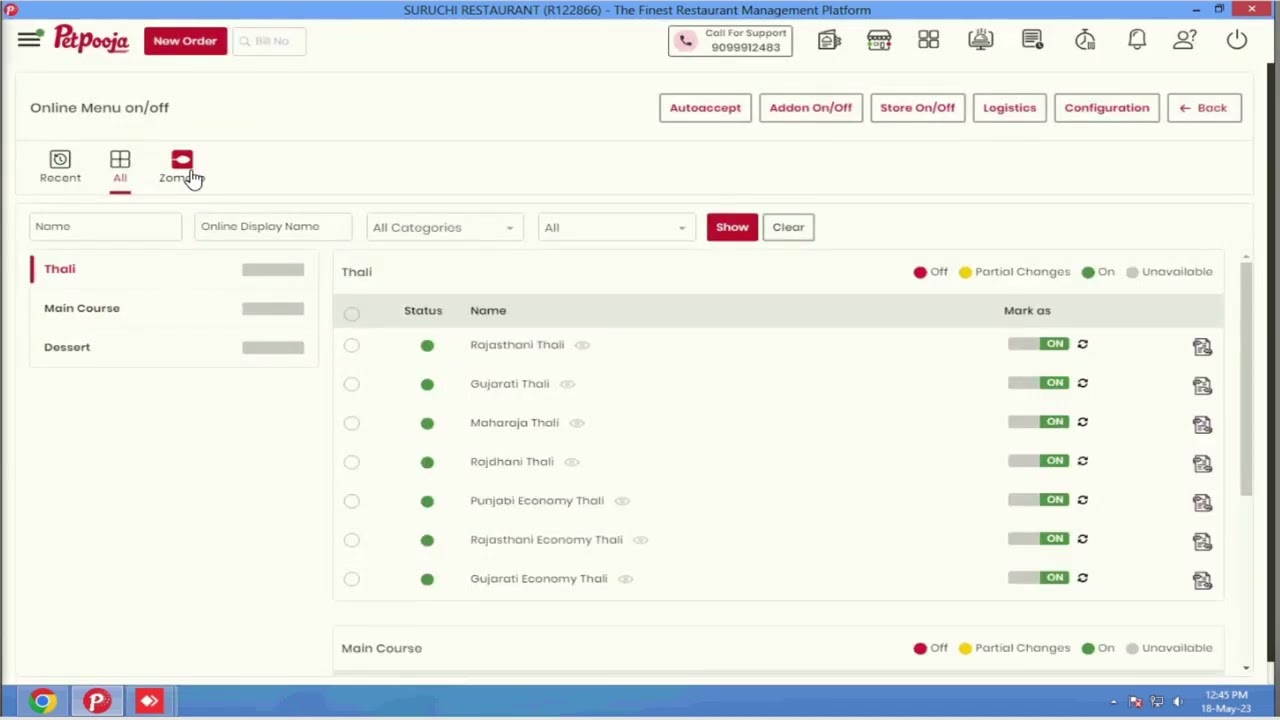Open the table view grid icon
The height and width of the screenshot is (720, 1280).
coord(929,40)
